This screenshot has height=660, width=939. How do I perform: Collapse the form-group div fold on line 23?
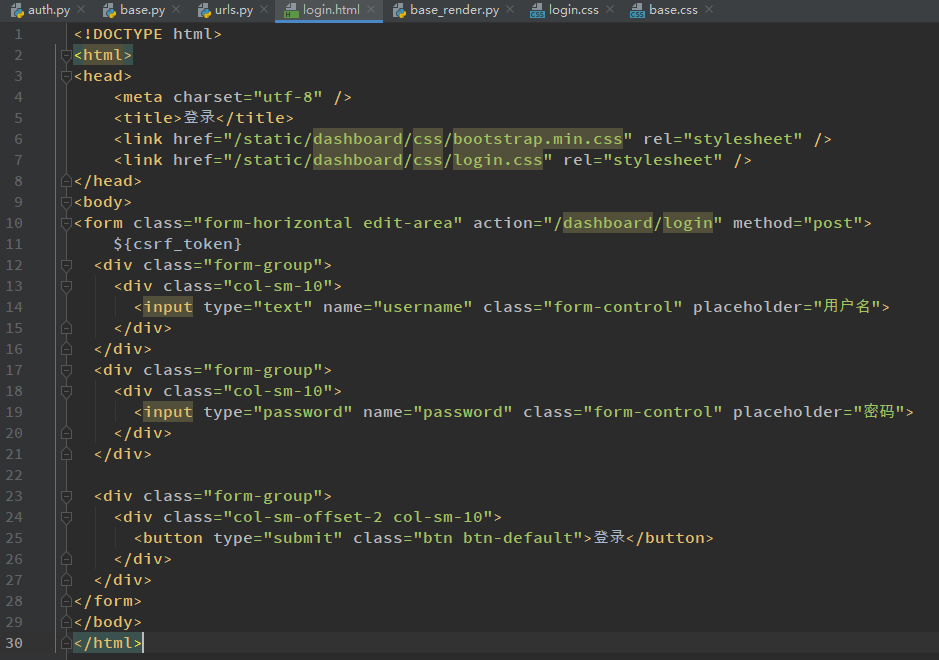(66, 496)
